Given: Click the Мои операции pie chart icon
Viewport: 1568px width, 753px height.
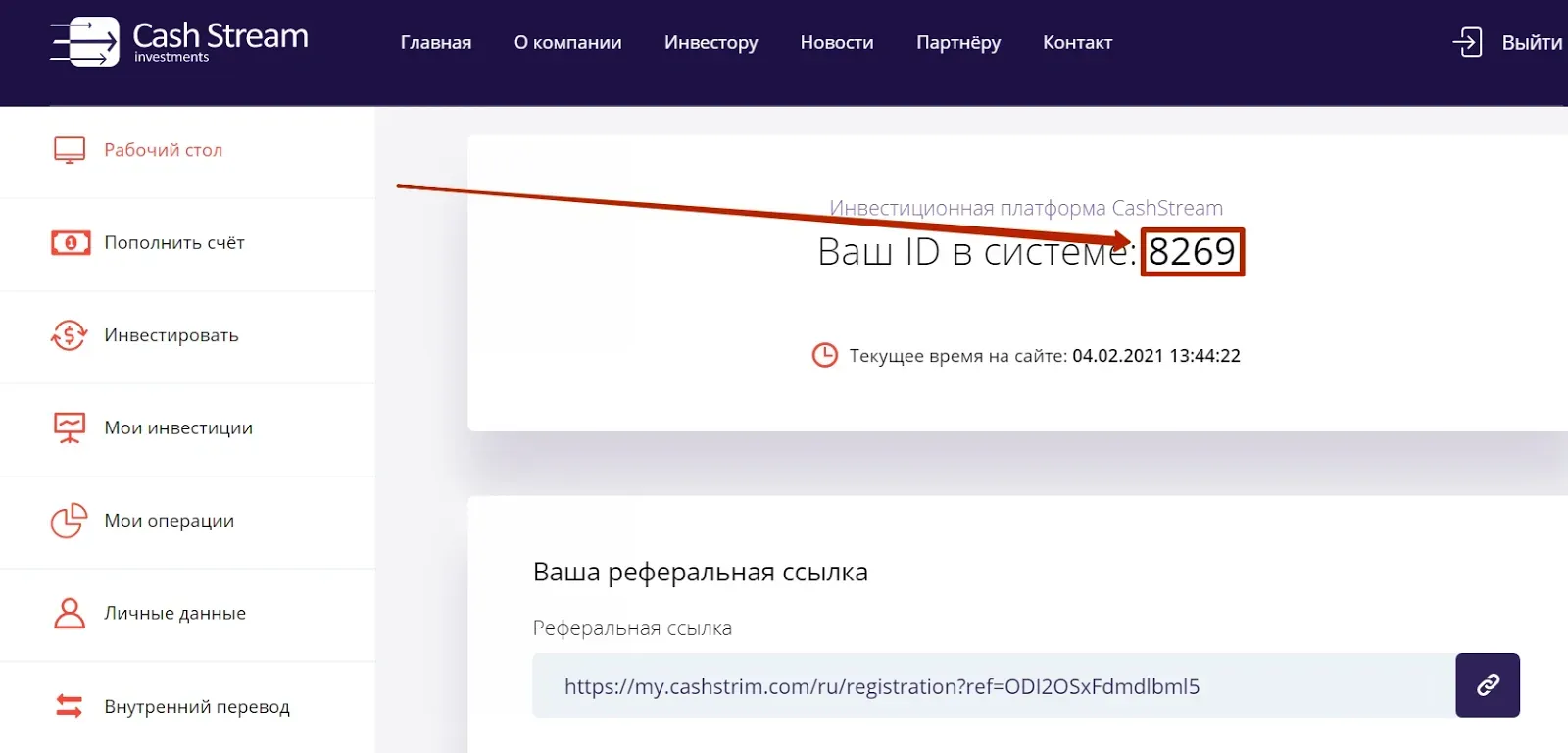Looking at the screenshot, I should click(x=70, y=521).
